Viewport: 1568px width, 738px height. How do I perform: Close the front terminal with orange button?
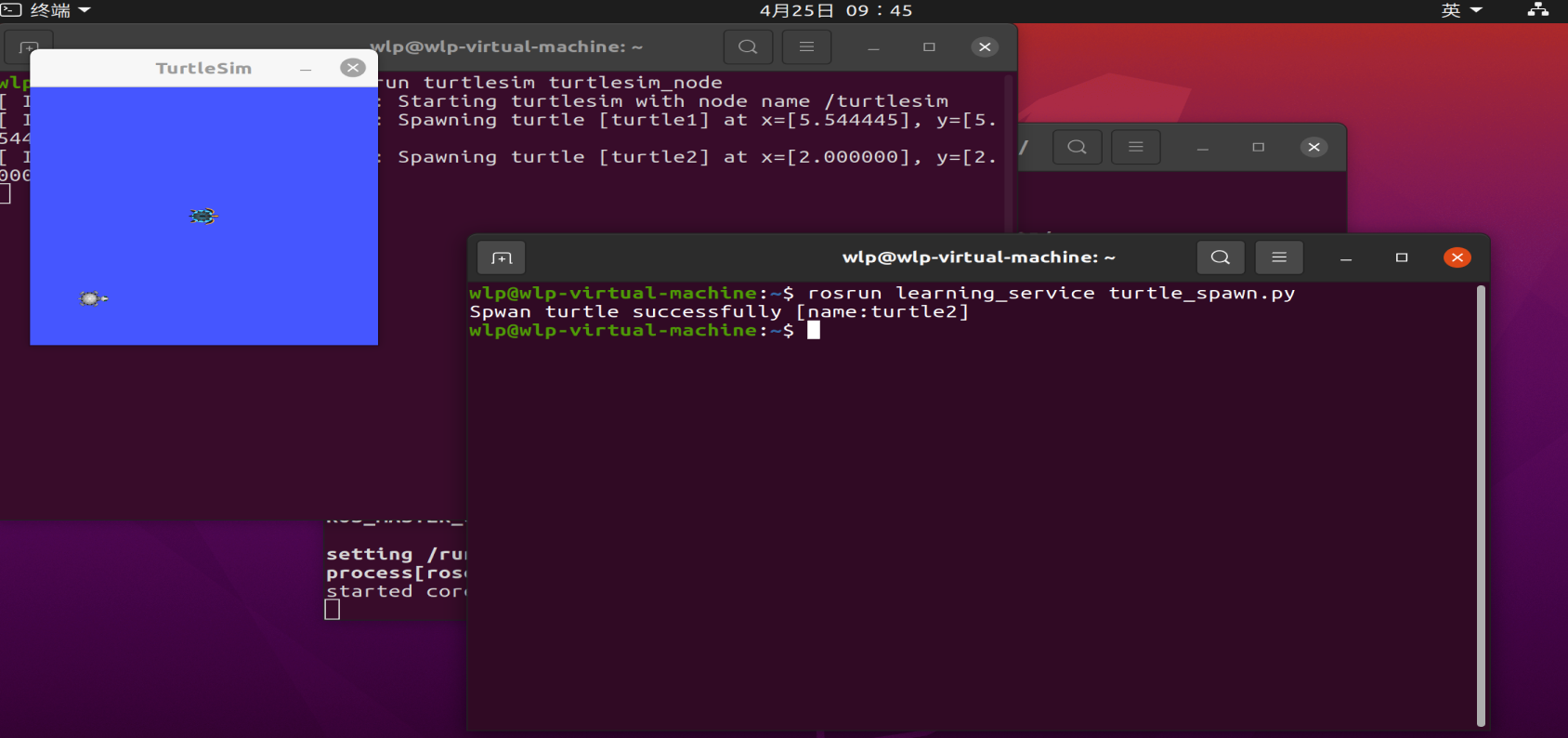(x=1457, y=257)
